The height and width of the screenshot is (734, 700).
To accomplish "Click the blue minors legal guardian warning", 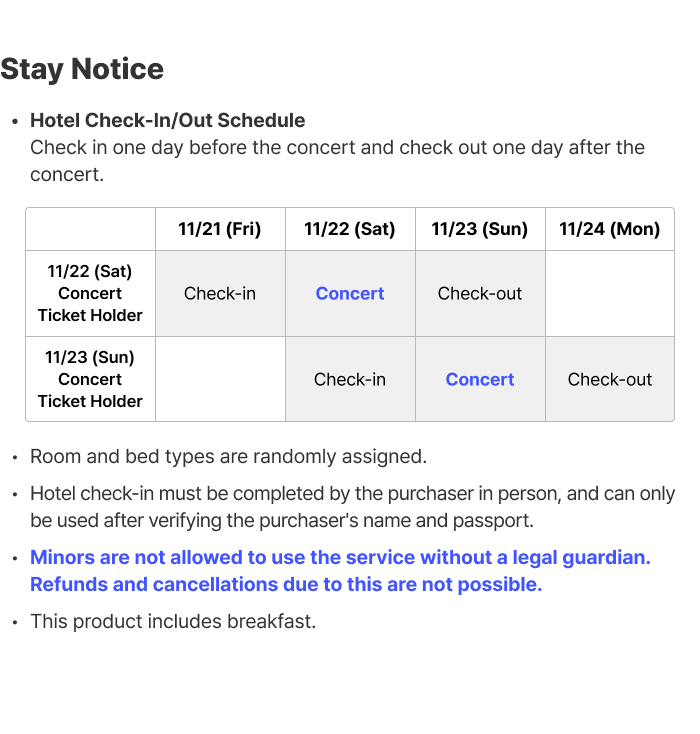I will [340, 571].
